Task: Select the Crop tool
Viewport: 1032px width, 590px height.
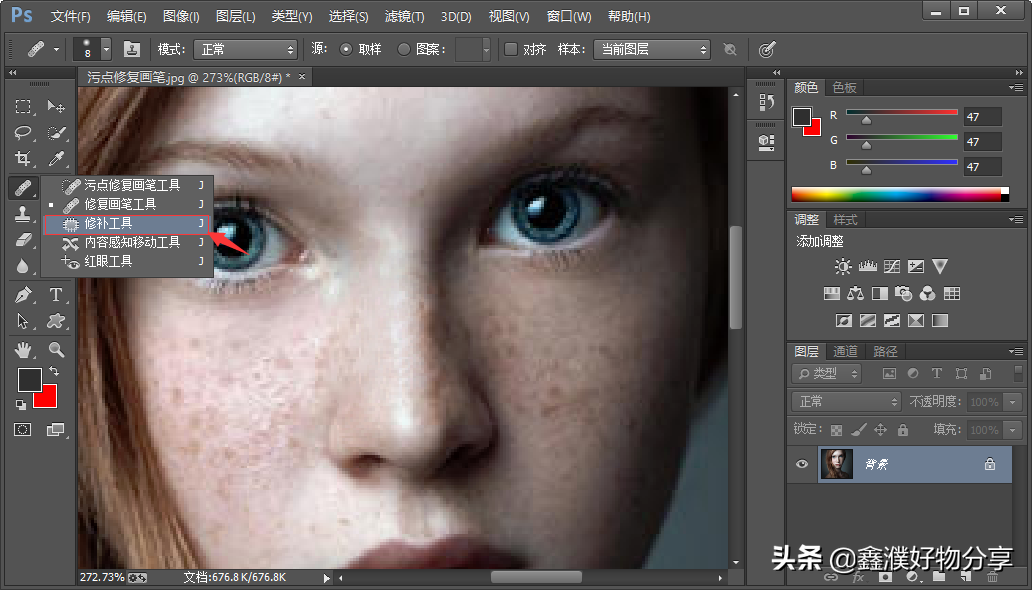Action: 23,158
